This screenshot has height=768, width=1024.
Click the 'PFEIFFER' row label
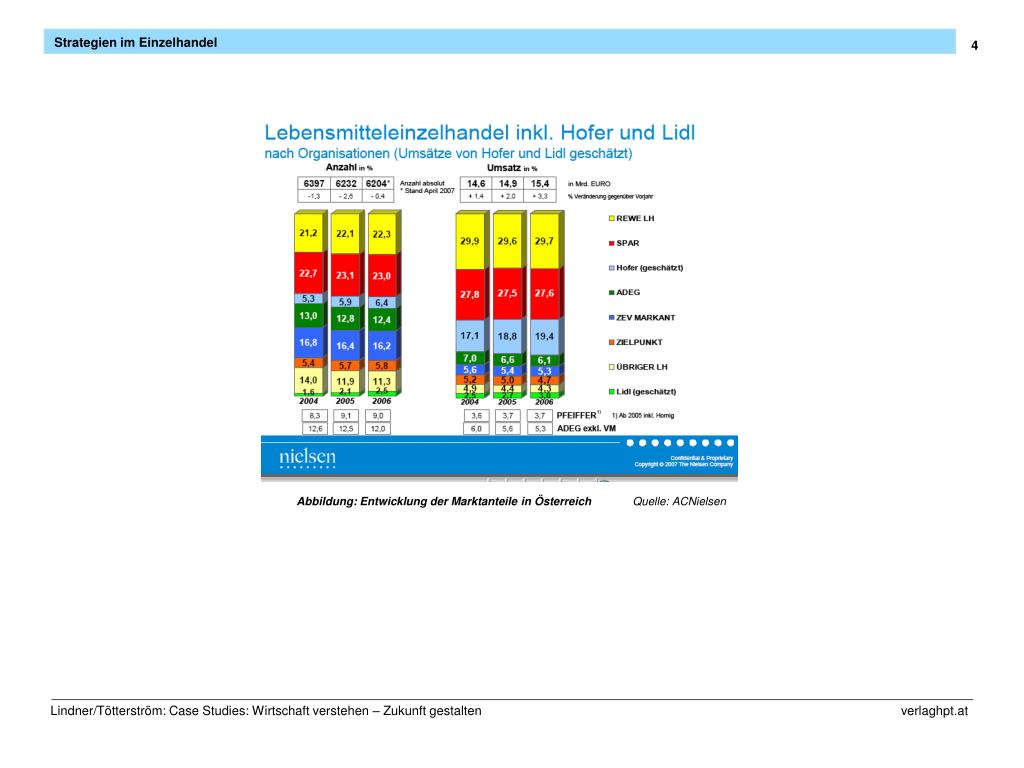pos(577,415)
